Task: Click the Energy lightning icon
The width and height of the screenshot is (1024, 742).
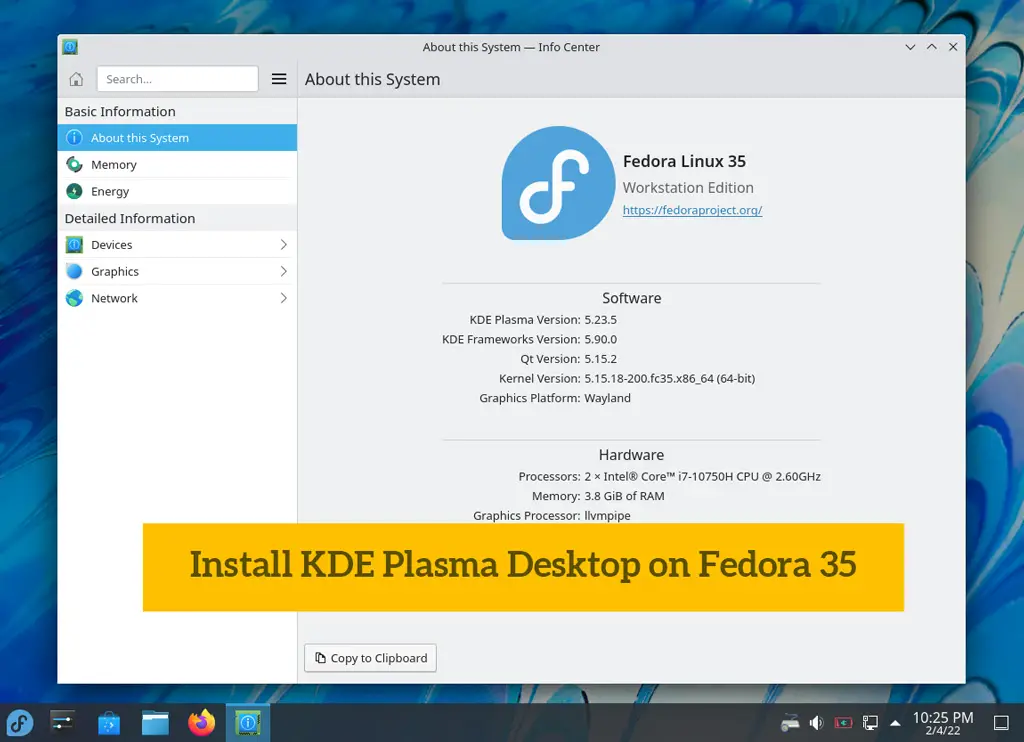Action: (x=74, y=191)
